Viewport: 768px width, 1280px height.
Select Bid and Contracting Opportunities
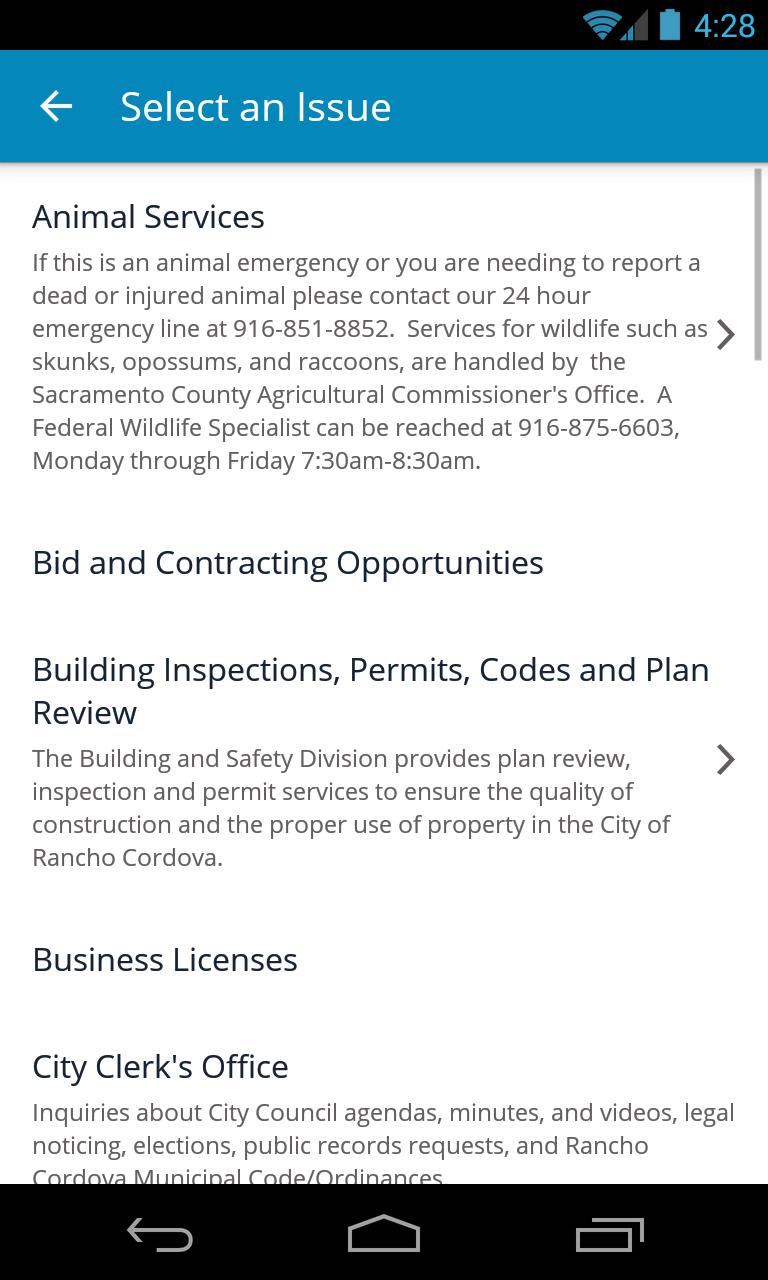[288, 563]
